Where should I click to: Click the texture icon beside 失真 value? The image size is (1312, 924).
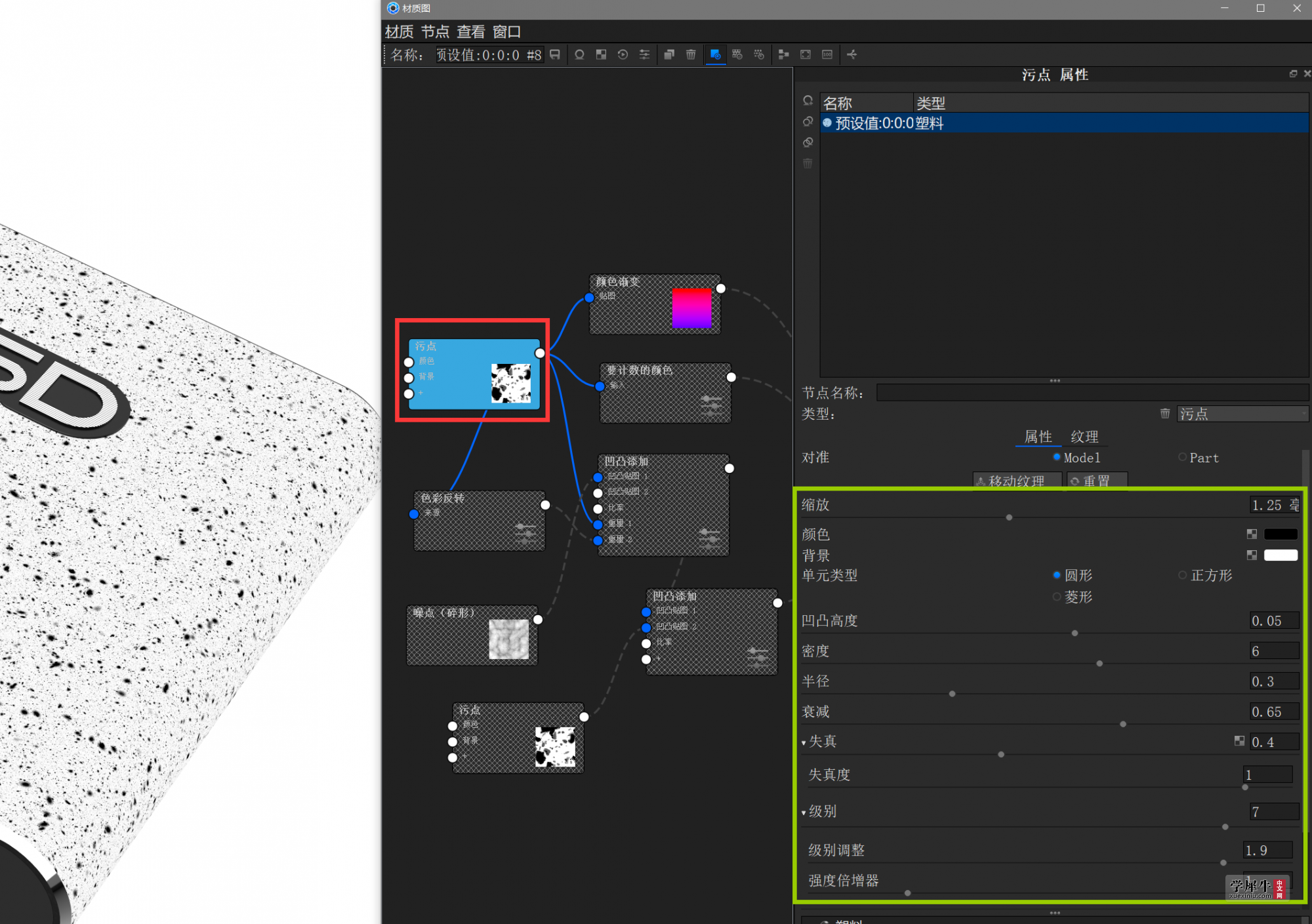pos(1239,741)
